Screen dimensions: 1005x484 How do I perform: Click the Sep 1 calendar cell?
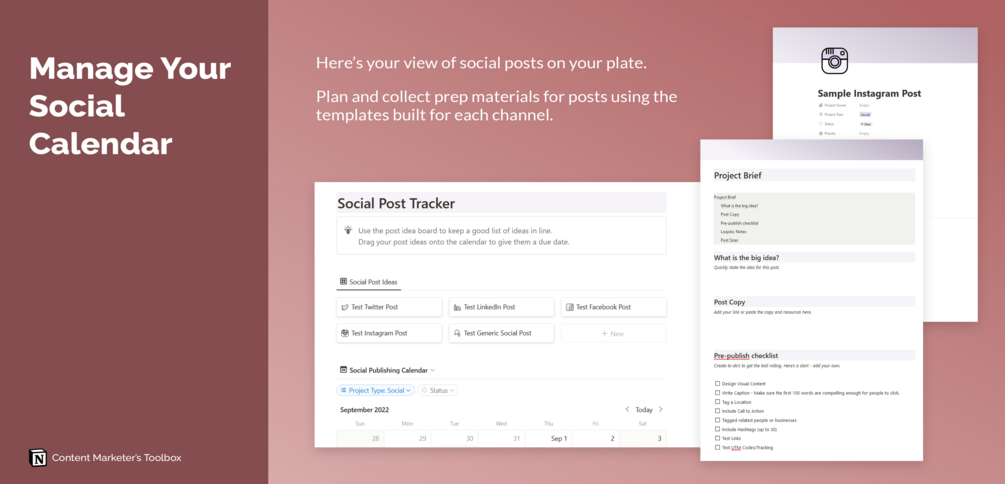click(549, 438)
